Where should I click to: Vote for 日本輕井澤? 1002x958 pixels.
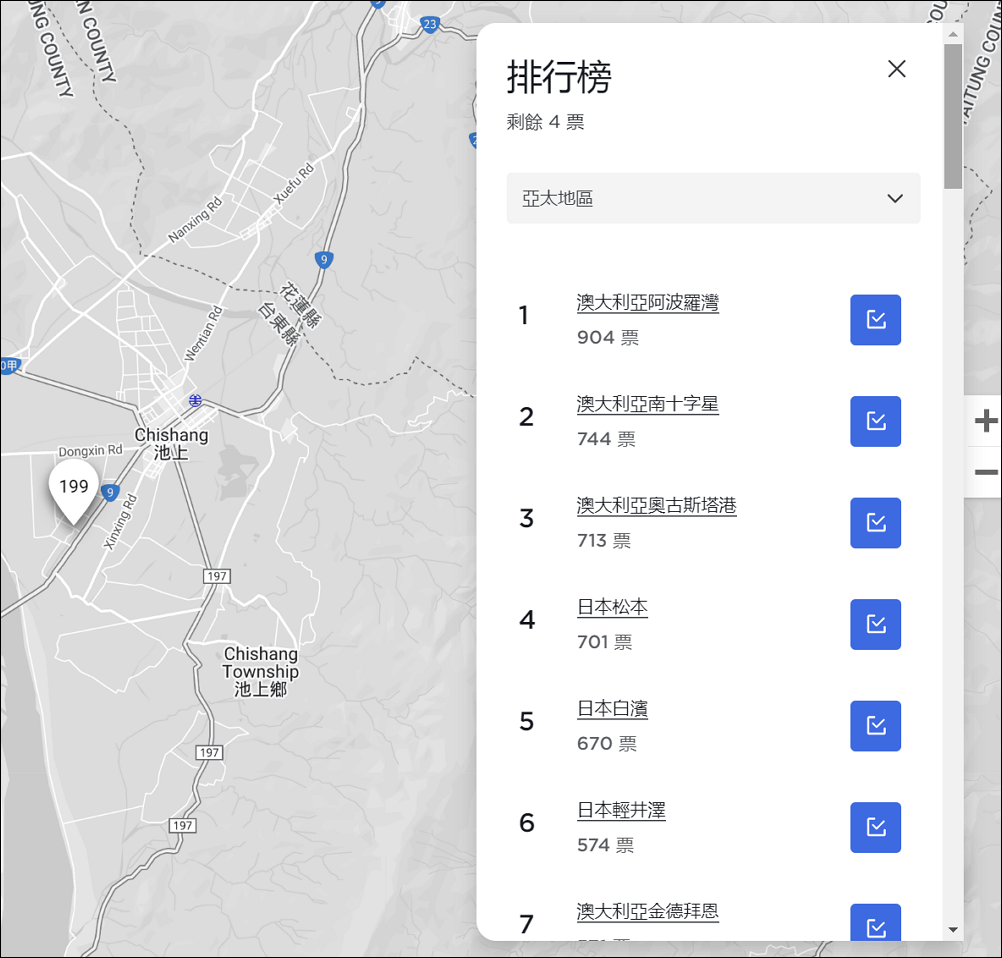[x=875, y=828]
